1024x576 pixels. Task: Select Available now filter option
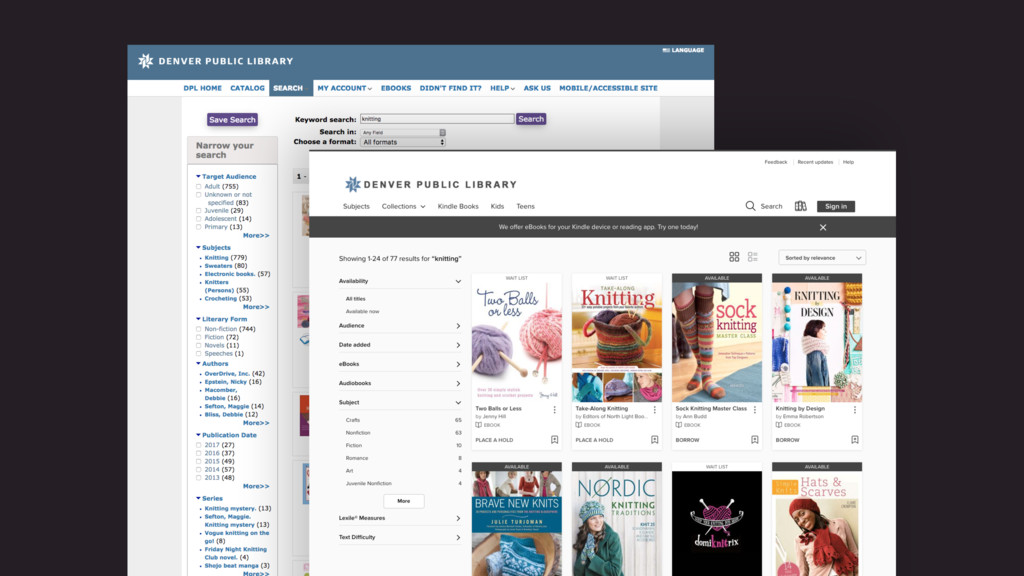point(362,312)
